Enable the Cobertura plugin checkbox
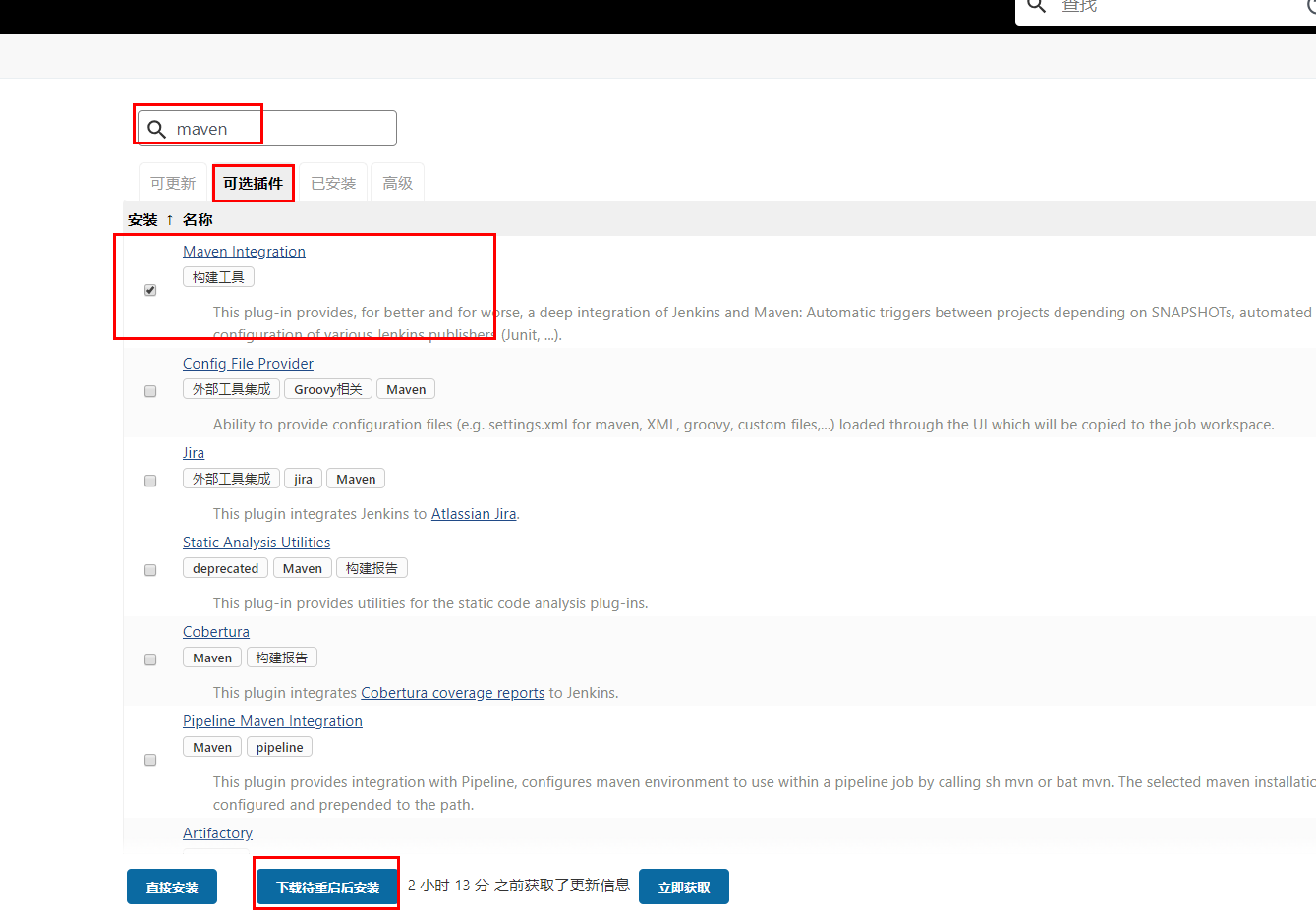Screen dimensions: 1316x915 150,659
